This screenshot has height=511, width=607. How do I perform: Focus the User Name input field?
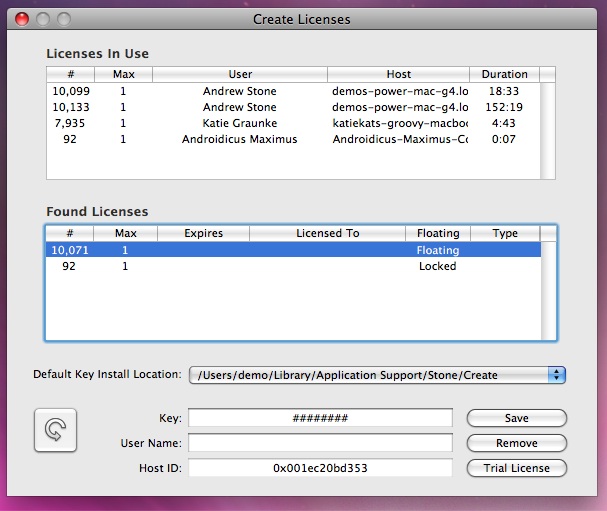pyautogui.click(x=320, y=443)
